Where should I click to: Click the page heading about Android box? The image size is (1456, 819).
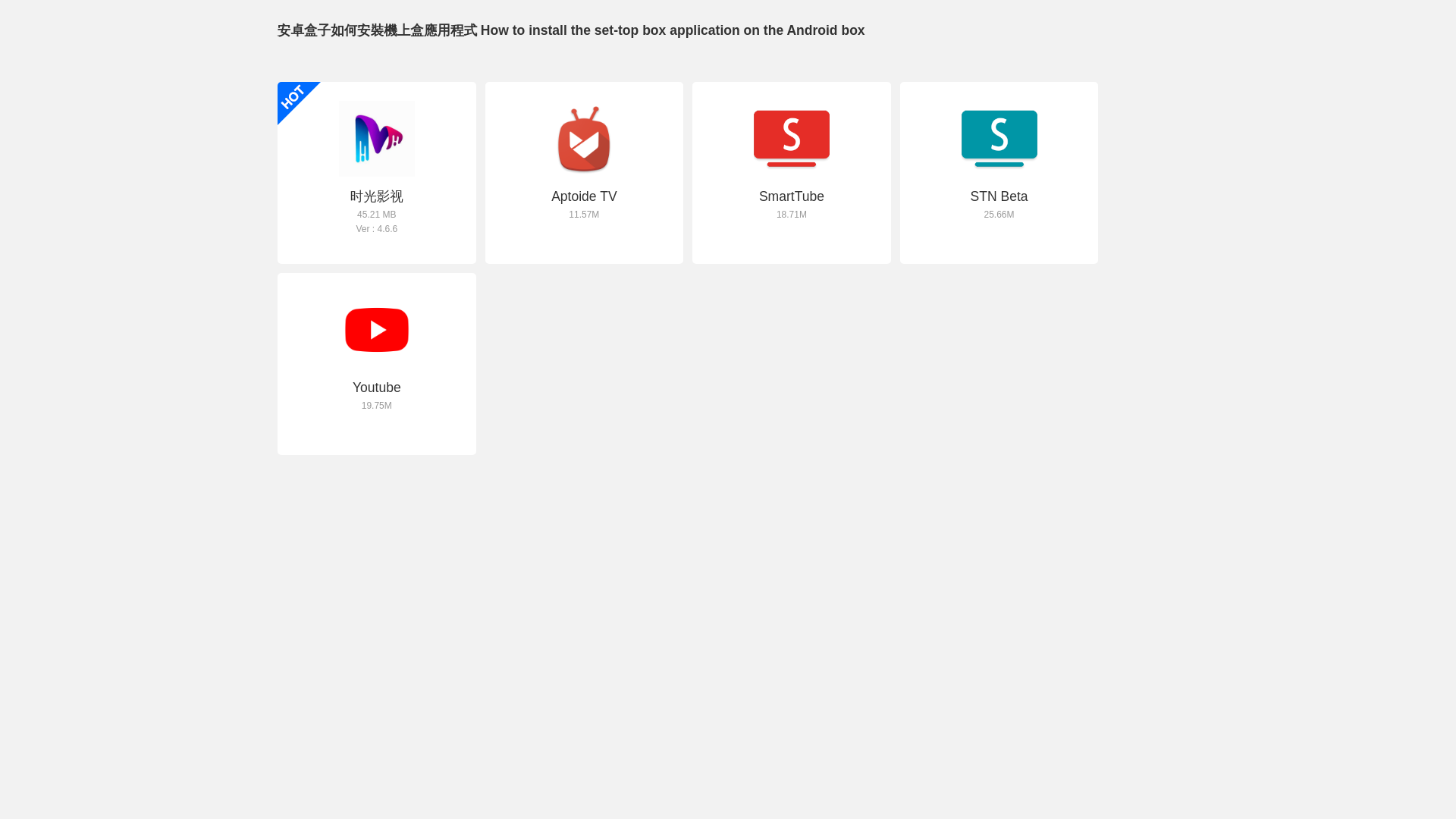tap(571, 30)
